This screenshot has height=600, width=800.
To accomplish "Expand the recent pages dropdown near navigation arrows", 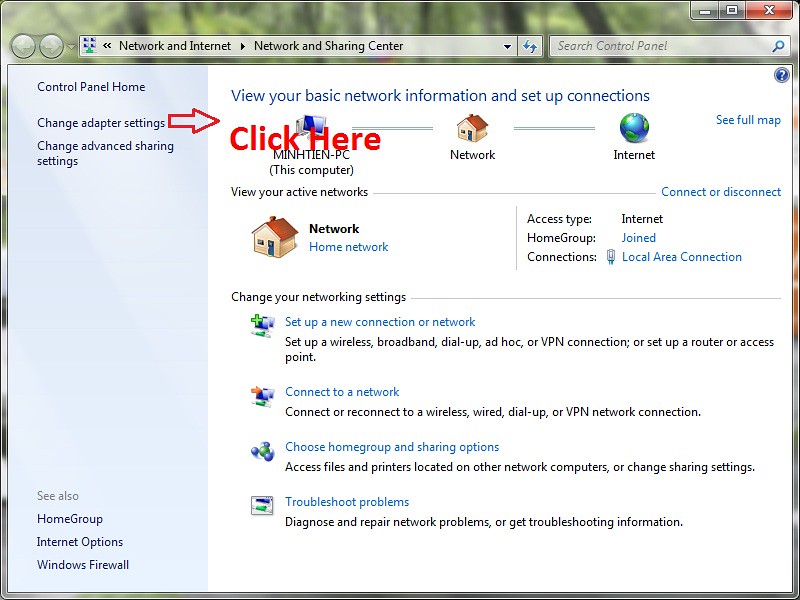I will pos(70,46).
